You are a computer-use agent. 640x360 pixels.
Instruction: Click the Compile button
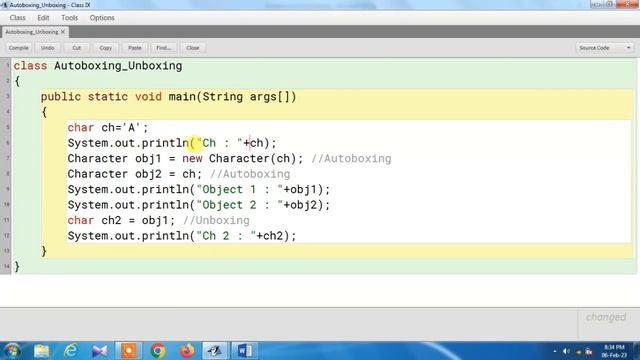tap(19, 48)
